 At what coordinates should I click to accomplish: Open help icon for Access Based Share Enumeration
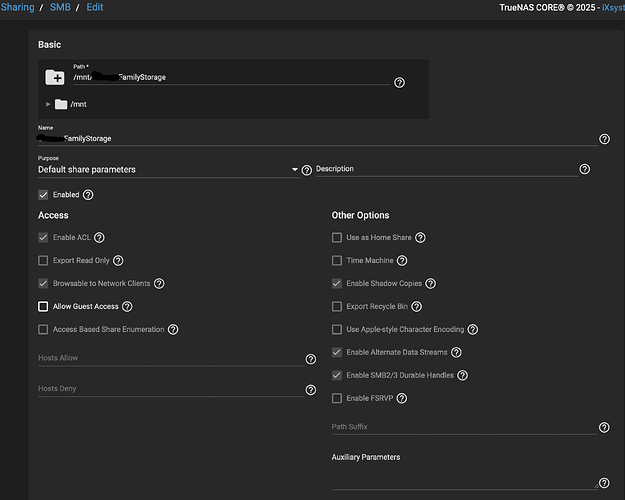point(173,330)
